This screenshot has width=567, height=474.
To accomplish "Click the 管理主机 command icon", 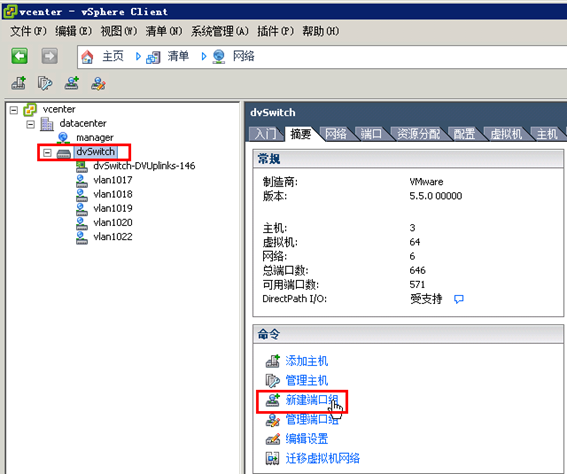I will point(273,380).
